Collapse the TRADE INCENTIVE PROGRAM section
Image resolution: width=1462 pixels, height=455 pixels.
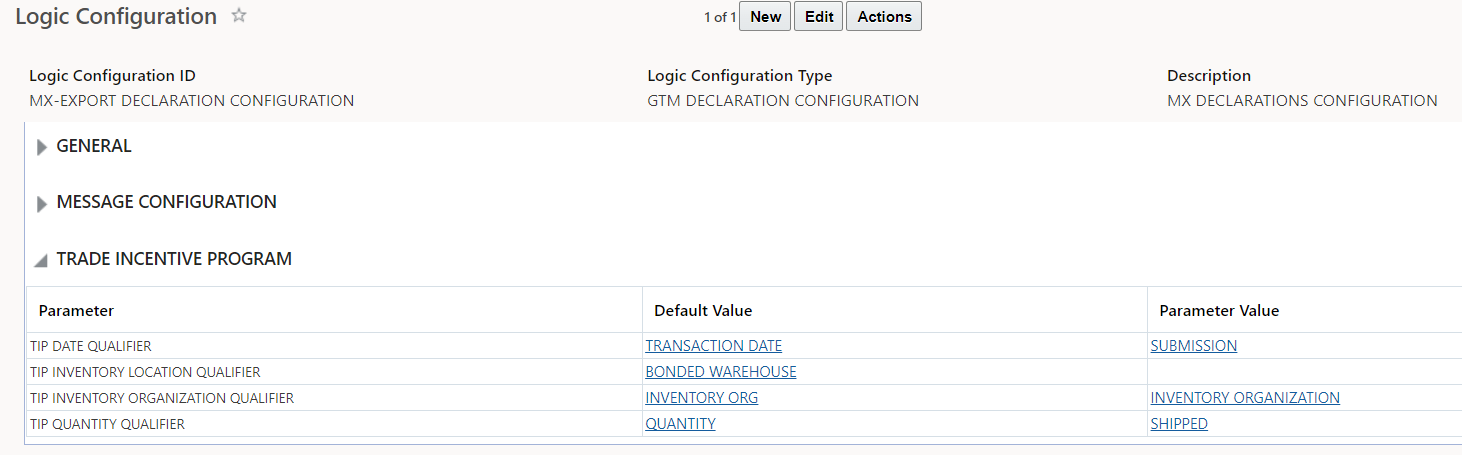pyautogui.click(x=41, y=260)
